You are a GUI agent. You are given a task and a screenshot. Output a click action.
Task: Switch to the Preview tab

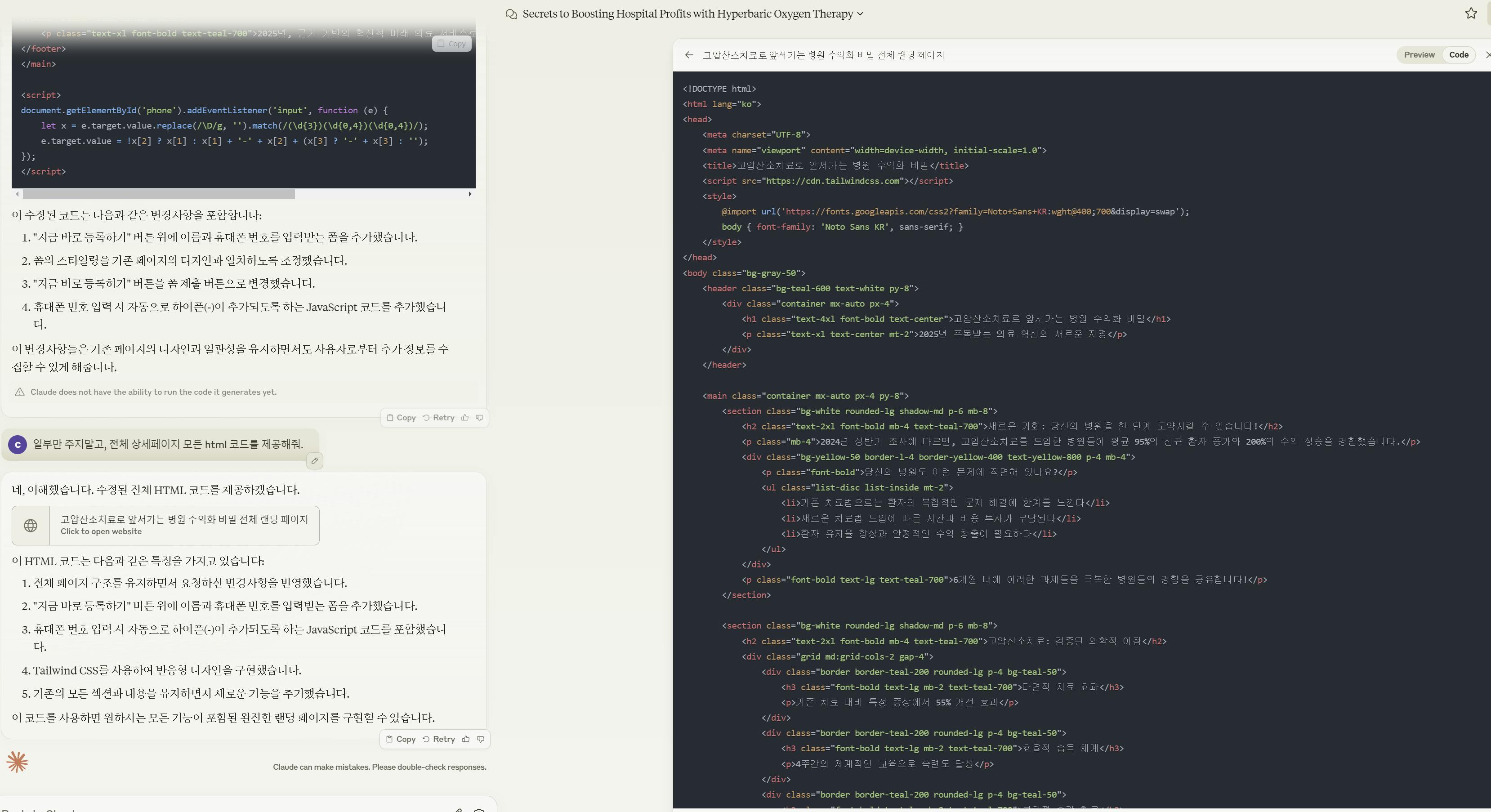pyautogui.click(x=1419, y=55)
